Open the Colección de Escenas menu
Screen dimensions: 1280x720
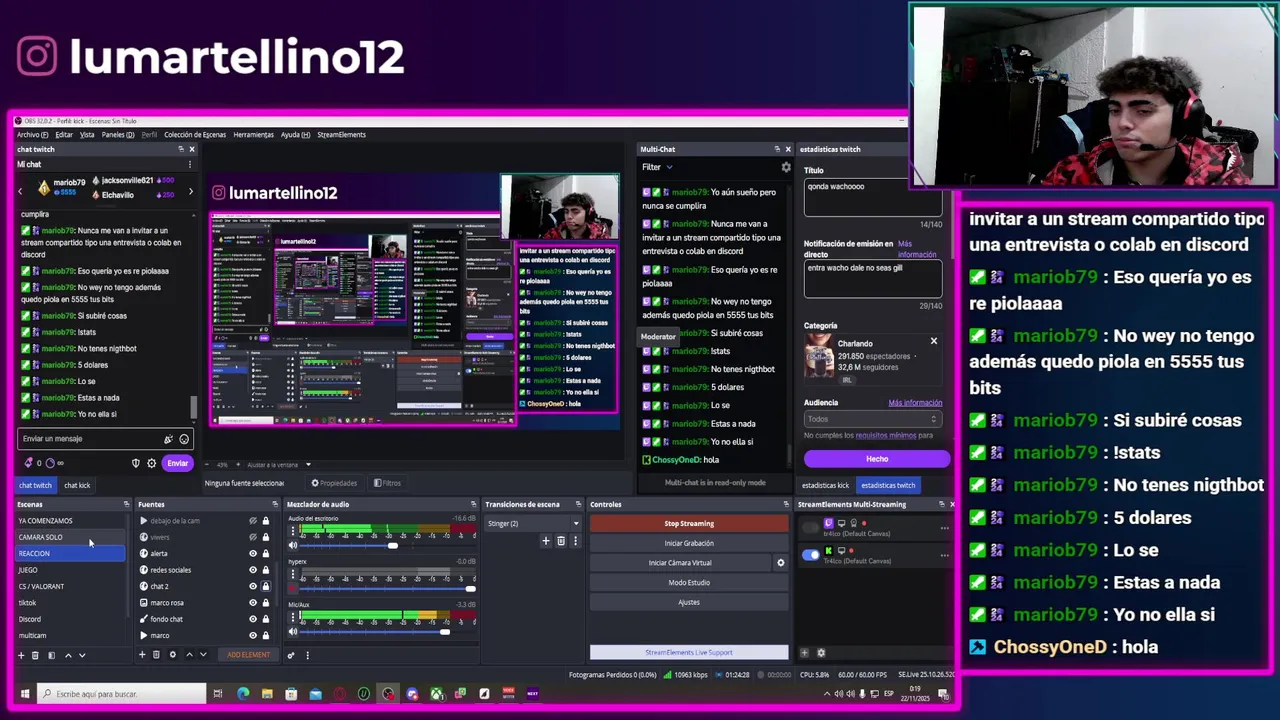pos(195,134)
